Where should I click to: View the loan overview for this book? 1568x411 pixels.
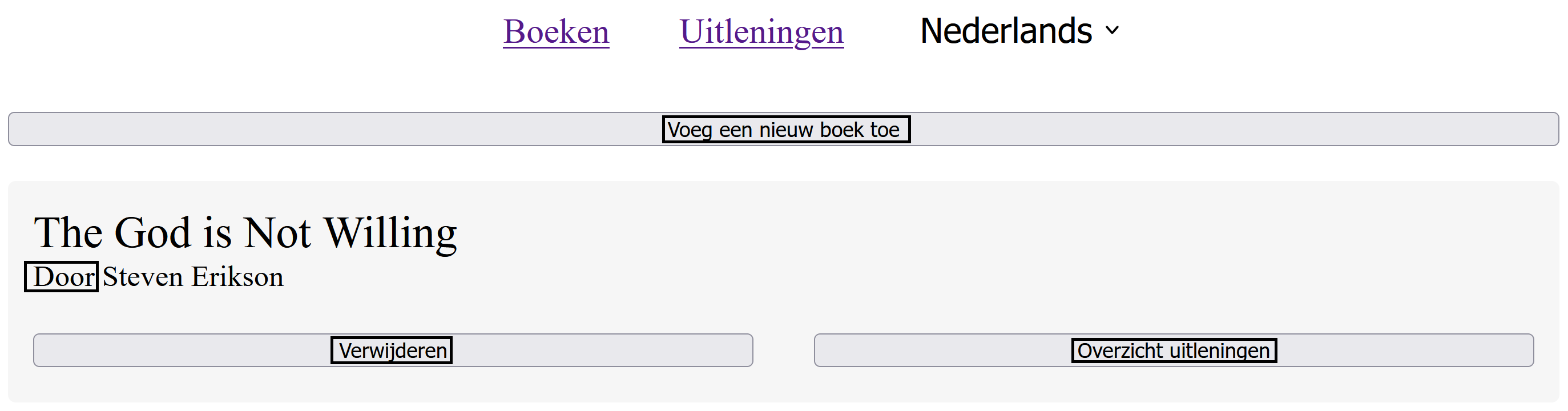click(1173, 350)
